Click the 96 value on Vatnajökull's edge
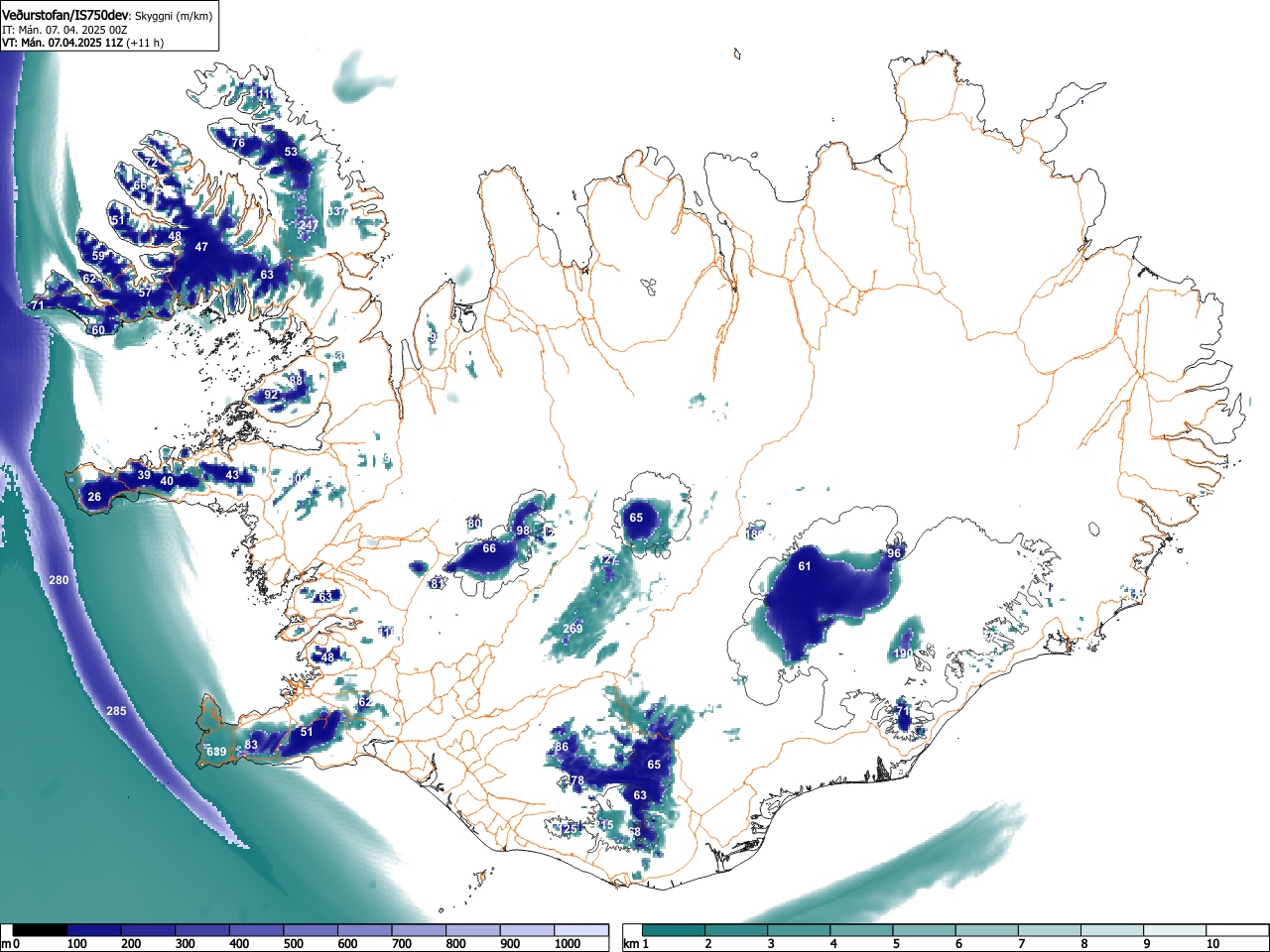 click(x=894, y=553)
